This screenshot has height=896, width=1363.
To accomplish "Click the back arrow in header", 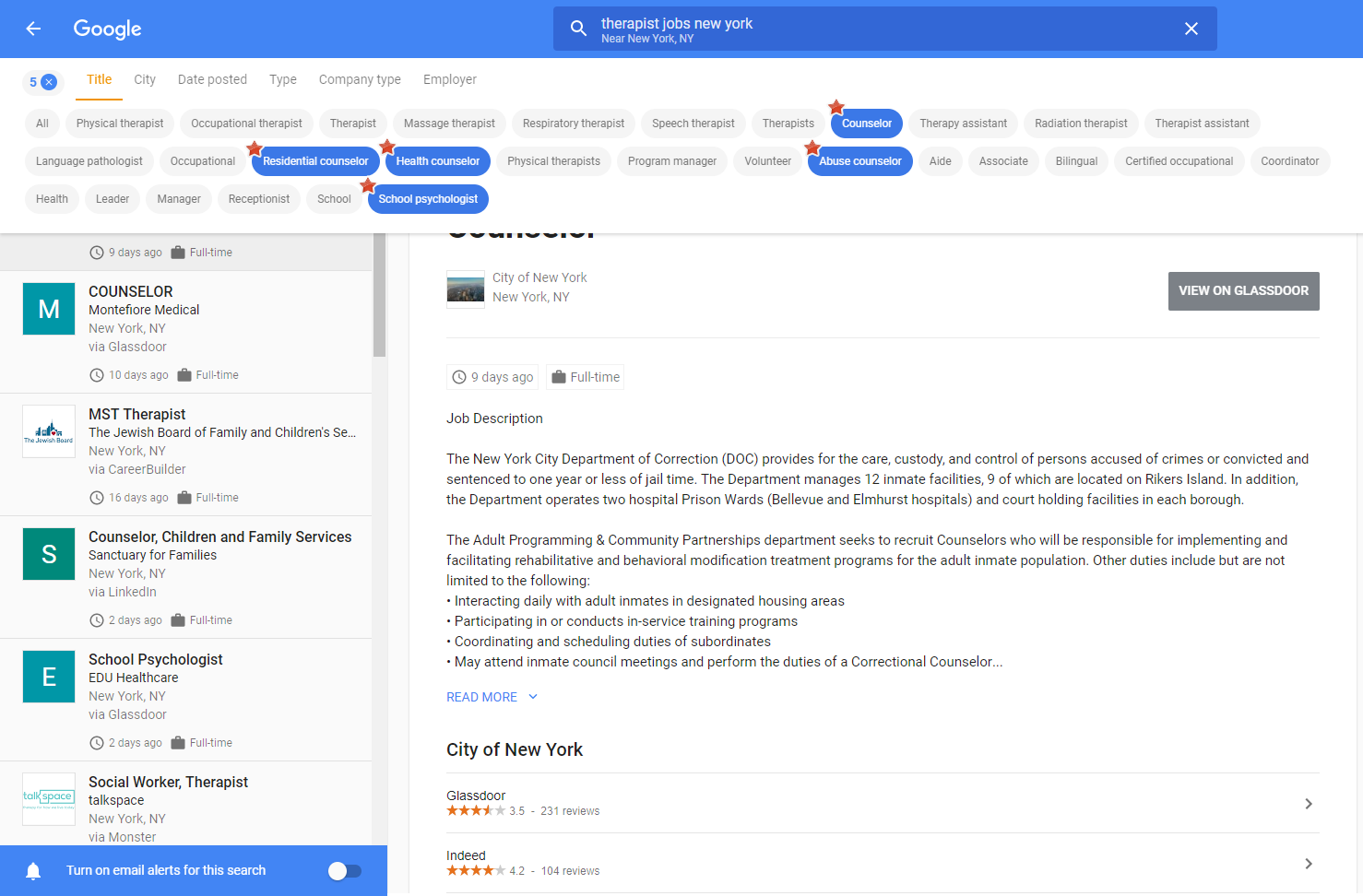I will click(x=33, y=29).
